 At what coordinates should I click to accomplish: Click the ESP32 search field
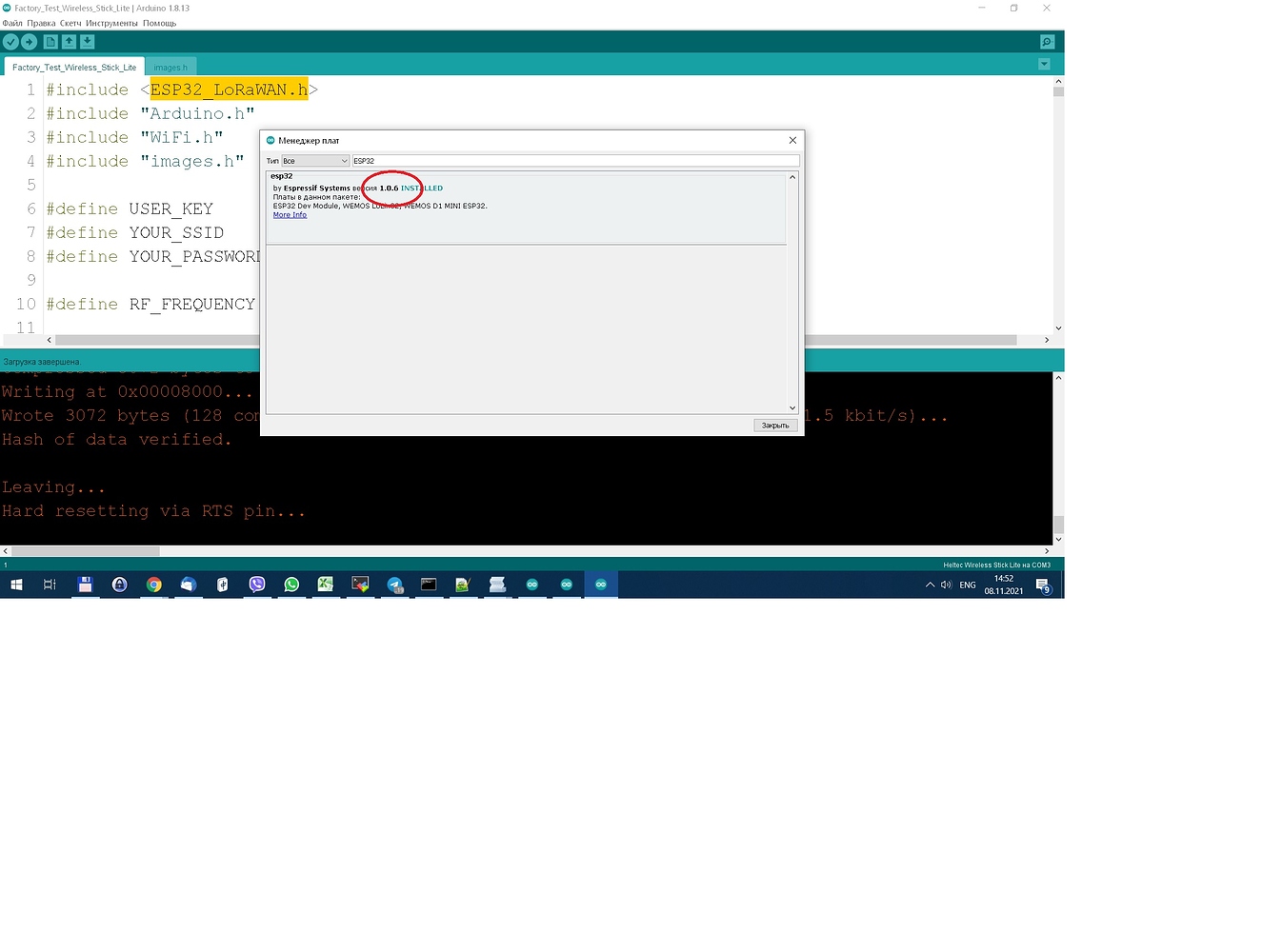574,161
